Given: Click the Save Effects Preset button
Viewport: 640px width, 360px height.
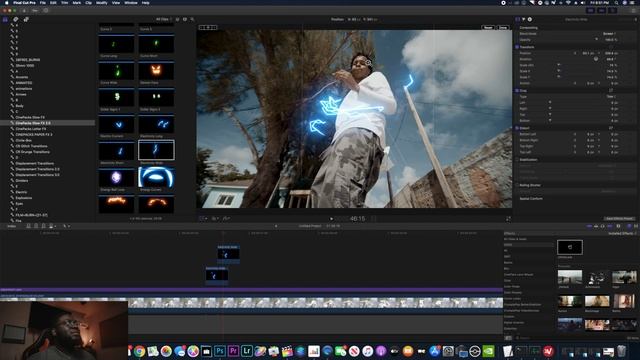Looking at the screenshot, I should [620, 219].
